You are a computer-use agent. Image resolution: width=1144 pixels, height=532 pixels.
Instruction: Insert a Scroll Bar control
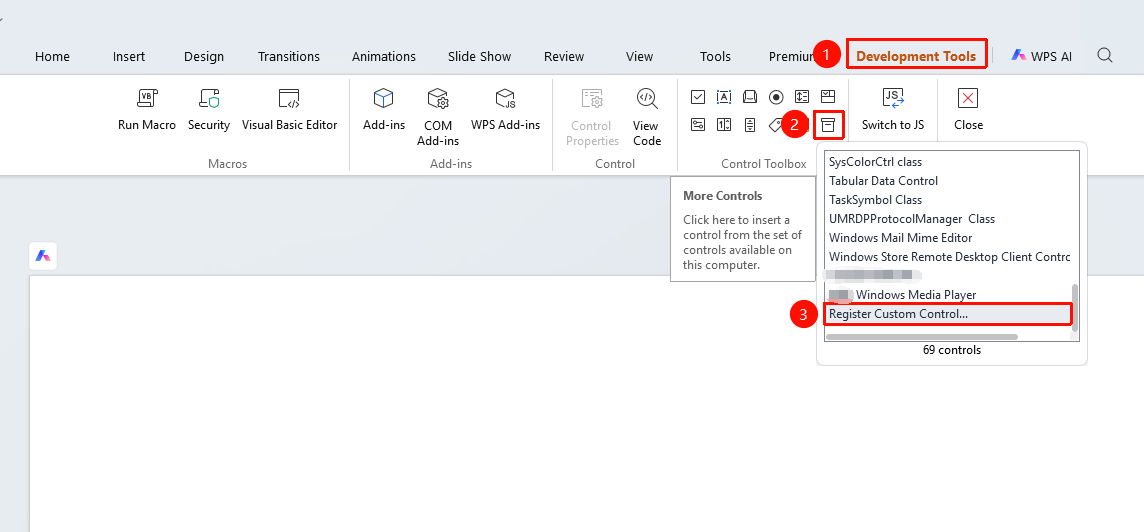[750, 125]
